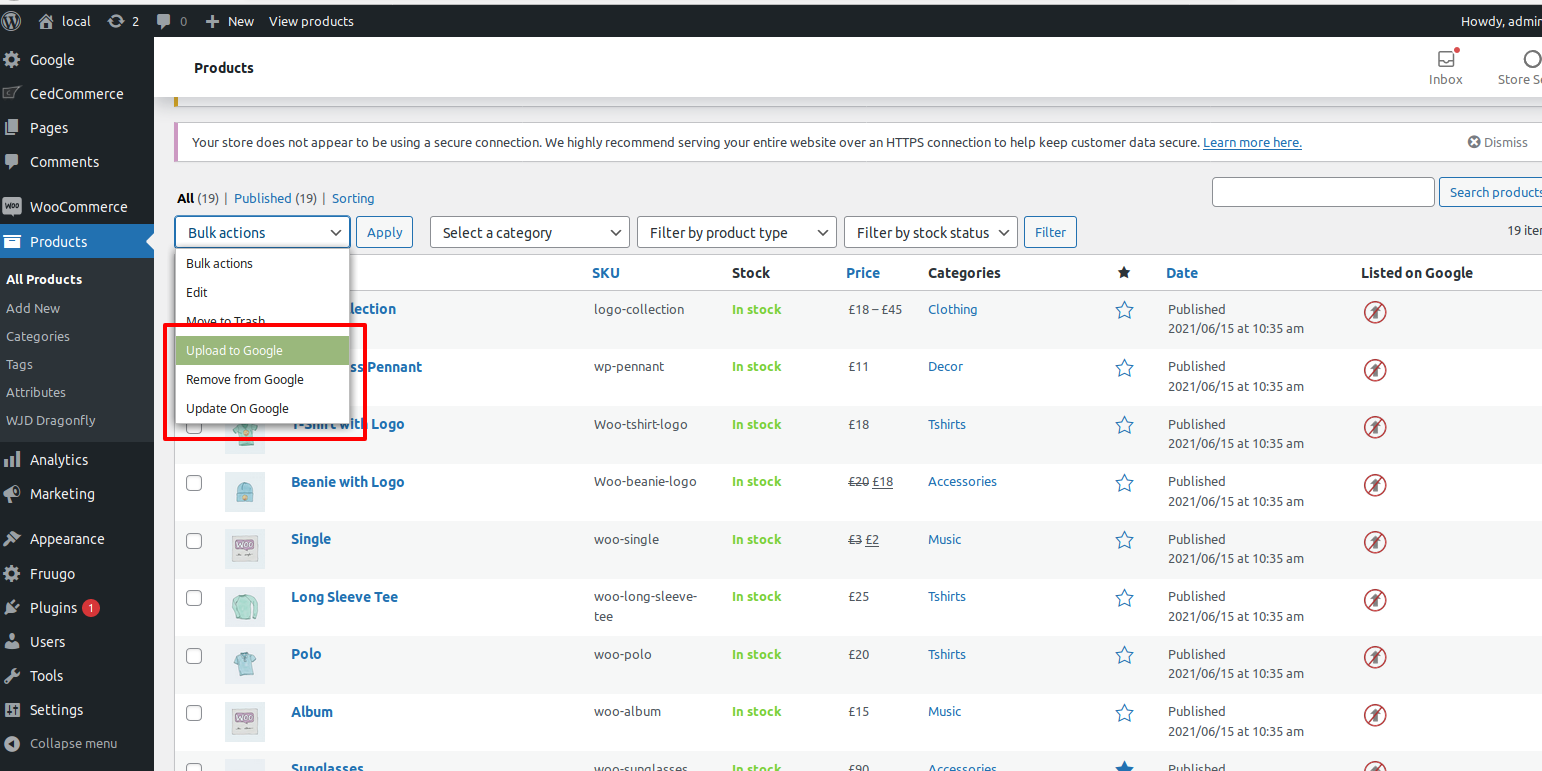
Task: Go to Categories in the Products submenu
Action: click(x=38, y=336)
